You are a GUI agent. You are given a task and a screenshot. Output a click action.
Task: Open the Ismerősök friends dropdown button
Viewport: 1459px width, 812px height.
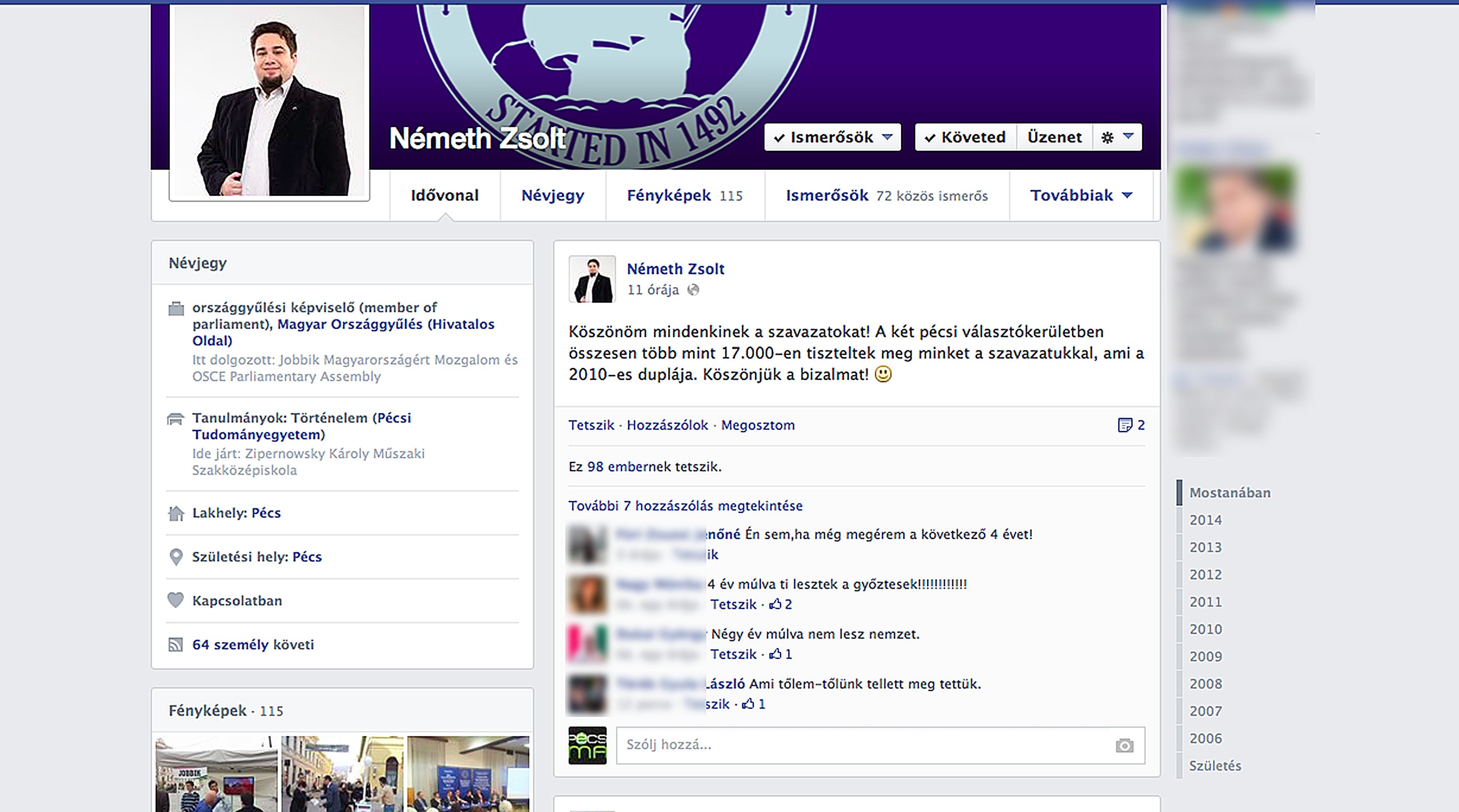(832, 137)
